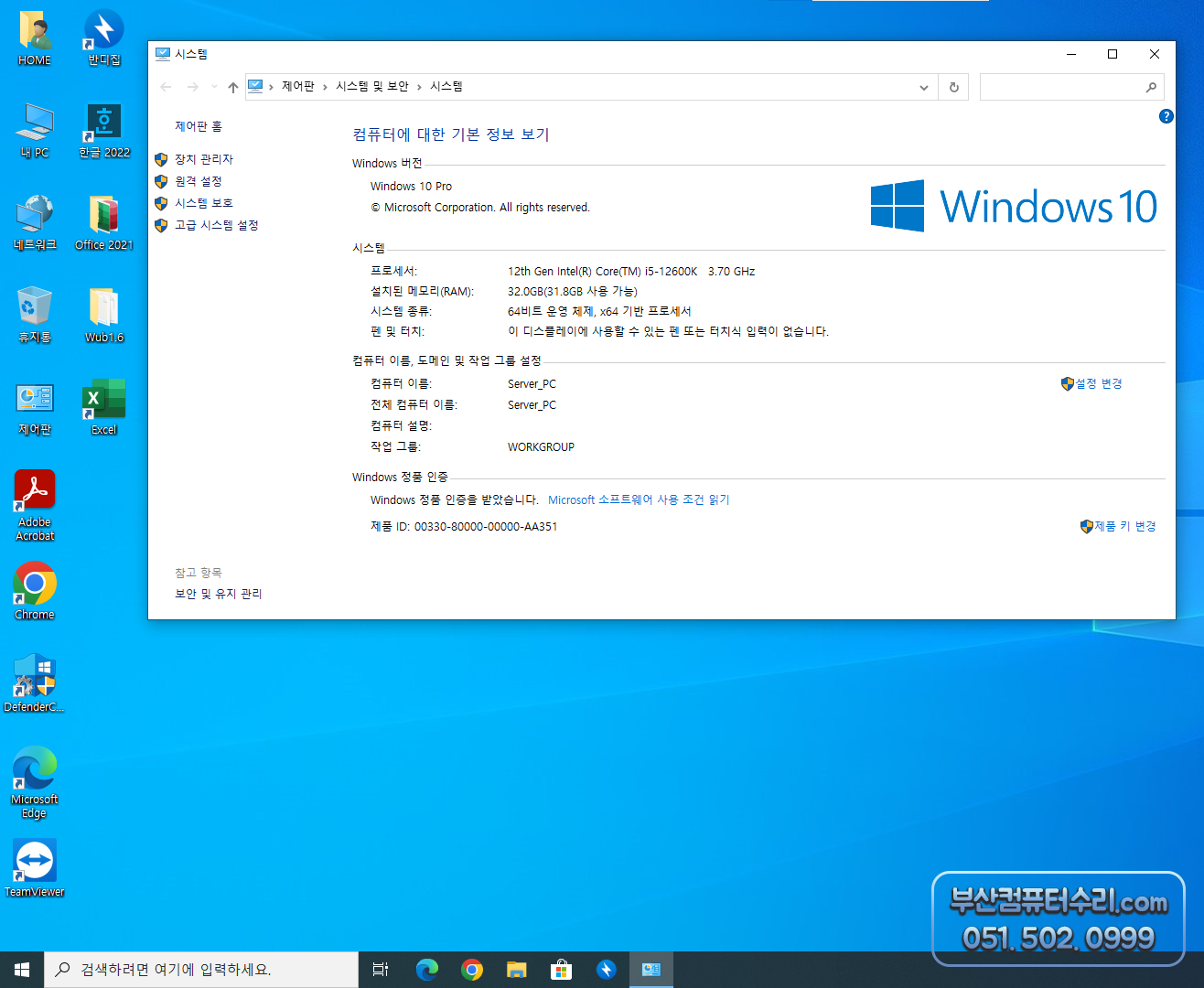Click the search magnifier in control panel
The width and height of the screenshot is (1204, 988).
click(x=1151, y=87)
